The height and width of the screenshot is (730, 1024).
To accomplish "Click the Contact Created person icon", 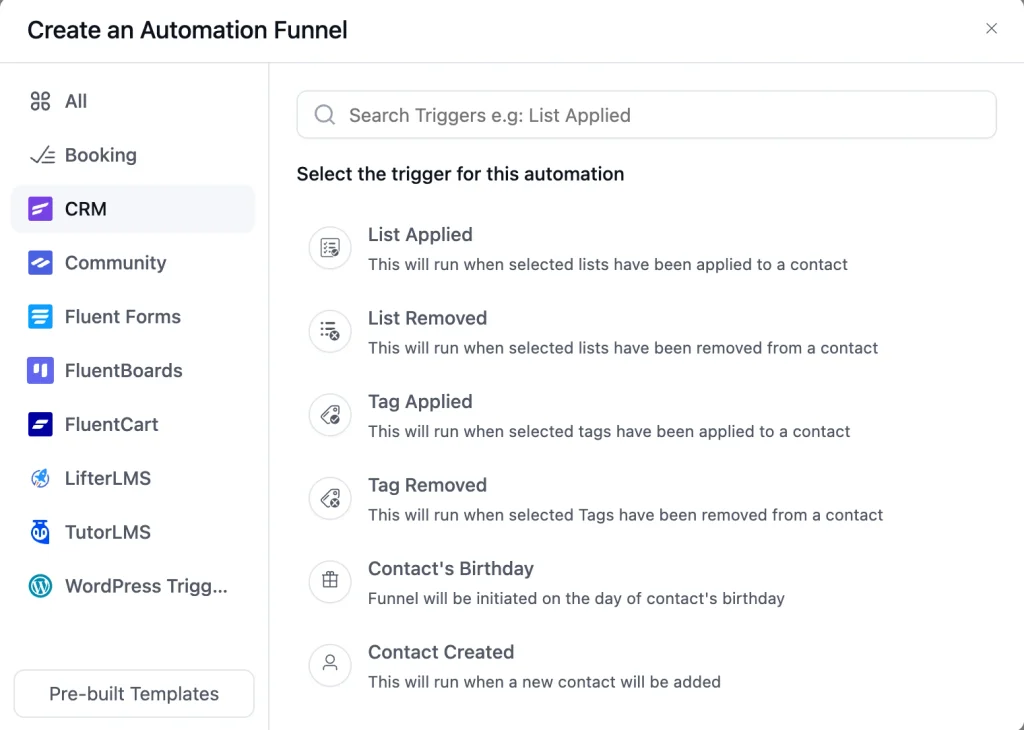I will coord(330,665).
